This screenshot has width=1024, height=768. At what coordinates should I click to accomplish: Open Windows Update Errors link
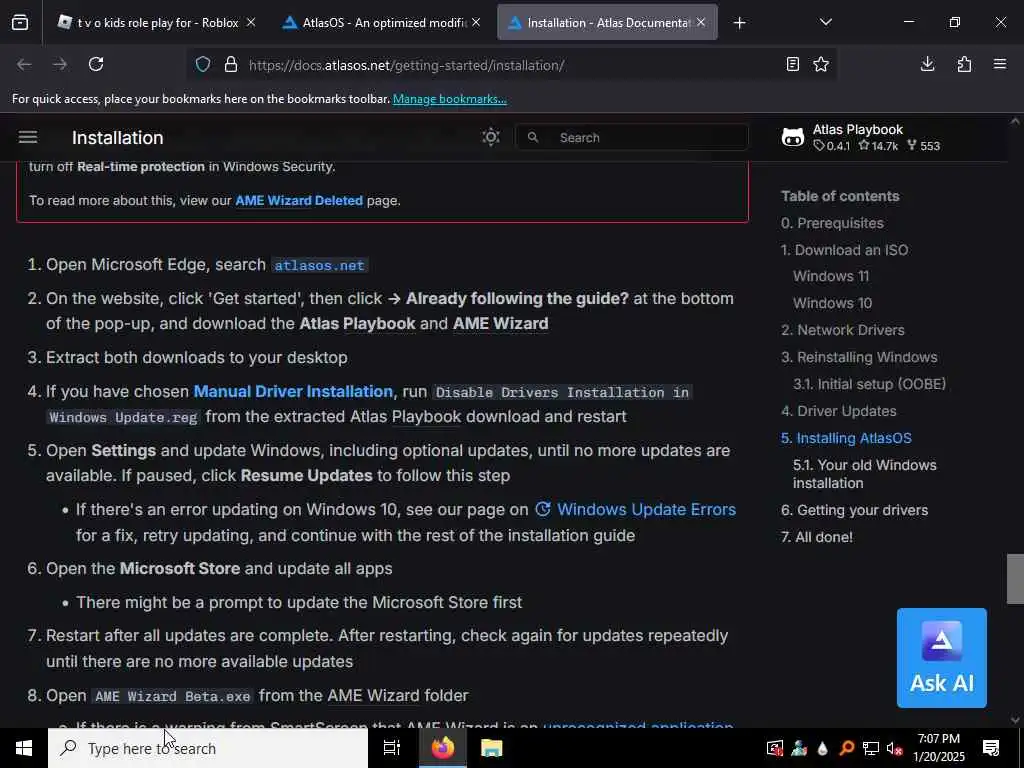click(635, 509)
